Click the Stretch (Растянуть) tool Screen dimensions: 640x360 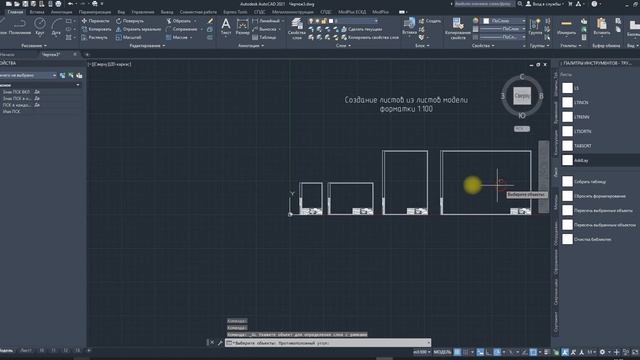[94, 37]
